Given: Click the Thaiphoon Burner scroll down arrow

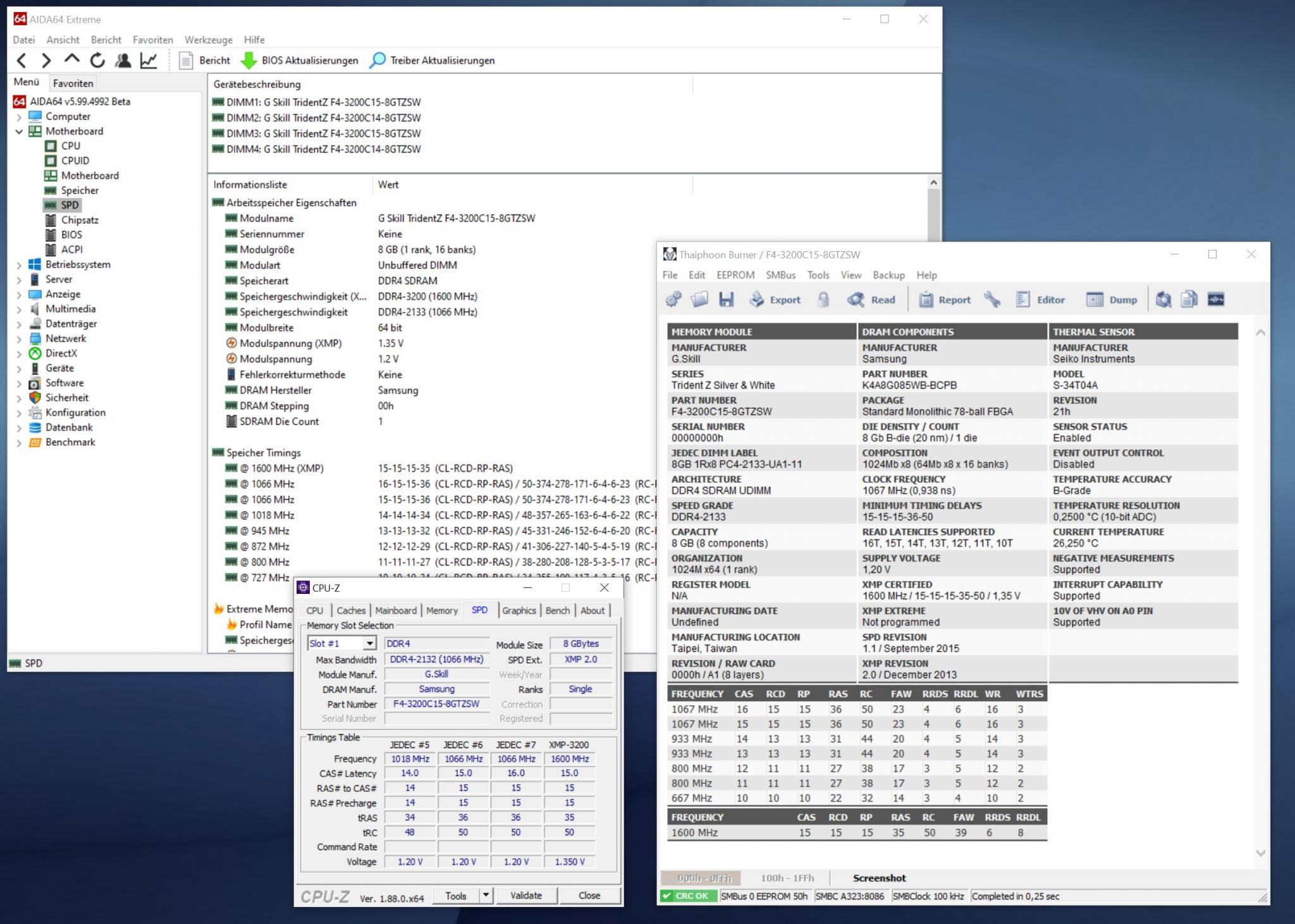Looking at the screenshot, I should [x=1260, y=853].
